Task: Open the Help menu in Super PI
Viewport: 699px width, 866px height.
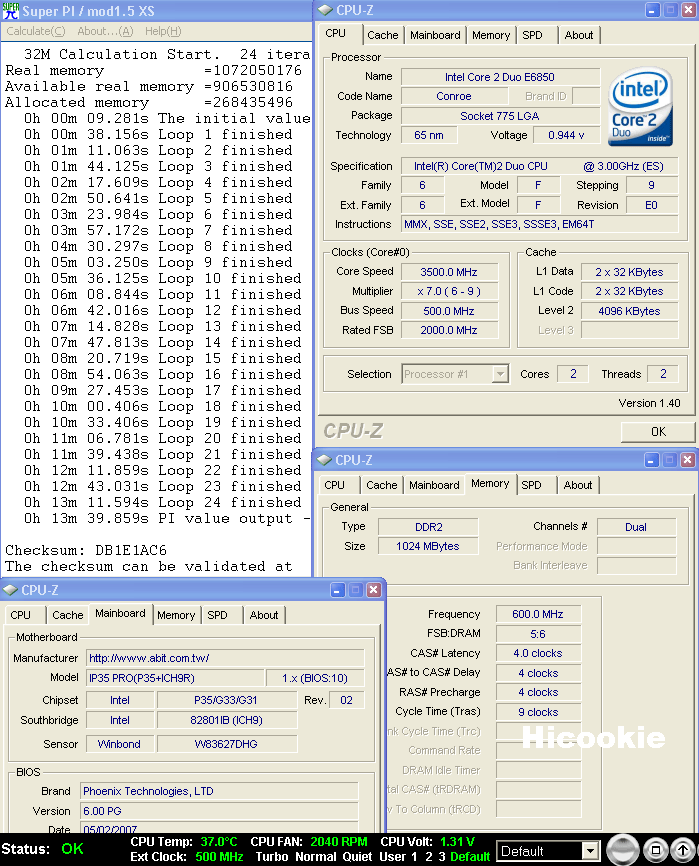Action: click(x=163, y=31)
